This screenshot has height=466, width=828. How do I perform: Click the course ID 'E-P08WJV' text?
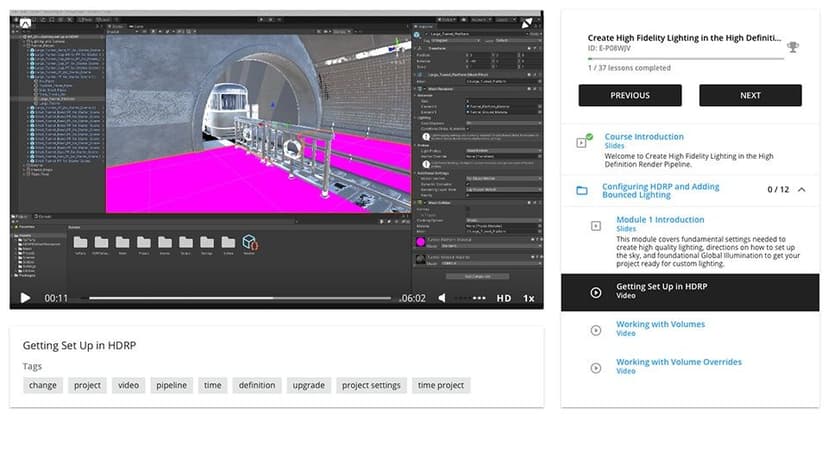click(x=609, y=48)
